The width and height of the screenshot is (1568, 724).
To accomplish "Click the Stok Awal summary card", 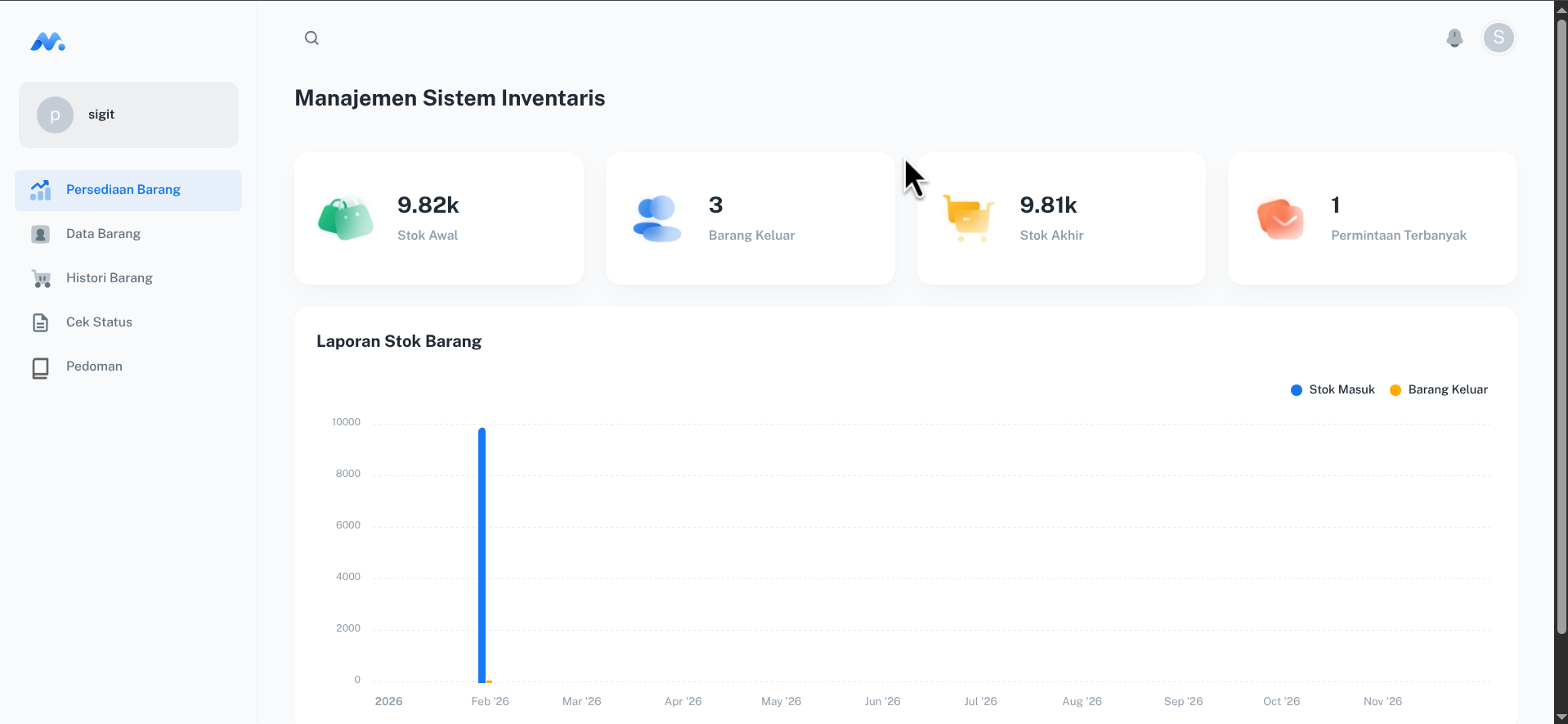I will tap(439, 218).
